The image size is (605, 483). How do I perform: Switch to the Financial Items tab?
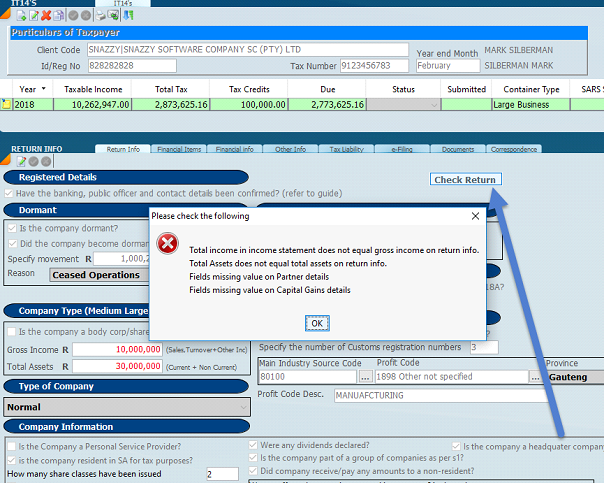click(x=176, y=149)
